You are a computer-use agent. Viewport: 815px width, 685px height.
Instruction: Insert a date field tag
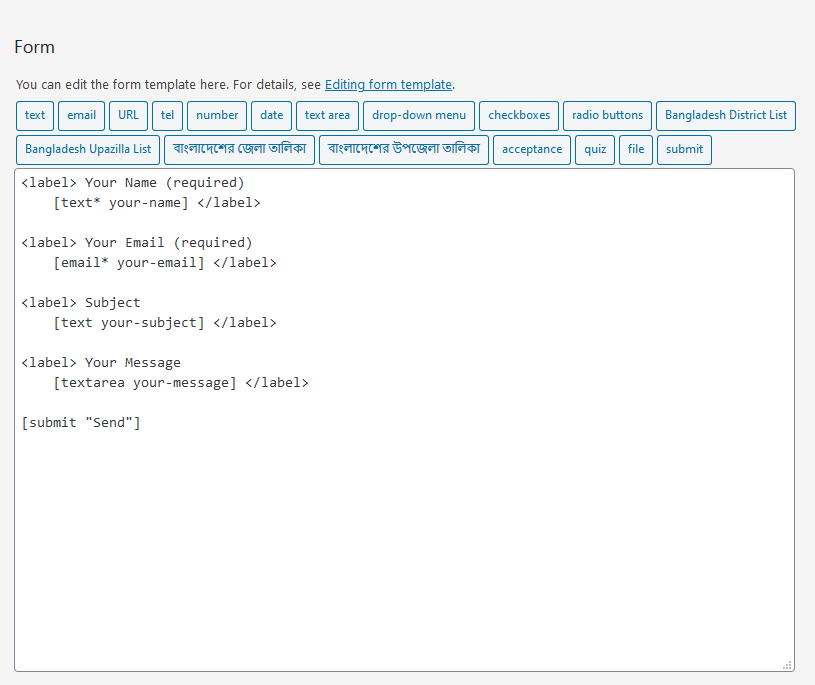[x=272, y=115]
